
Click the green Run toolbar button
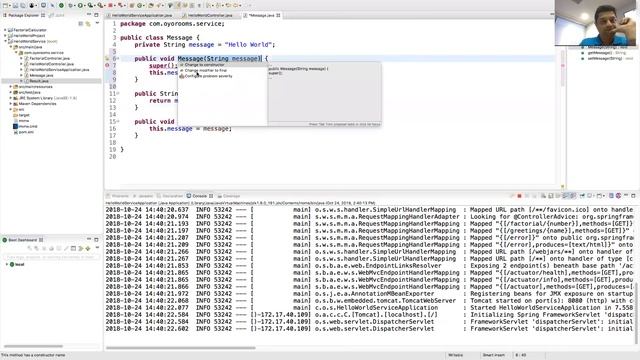click(x=80, y=5)
